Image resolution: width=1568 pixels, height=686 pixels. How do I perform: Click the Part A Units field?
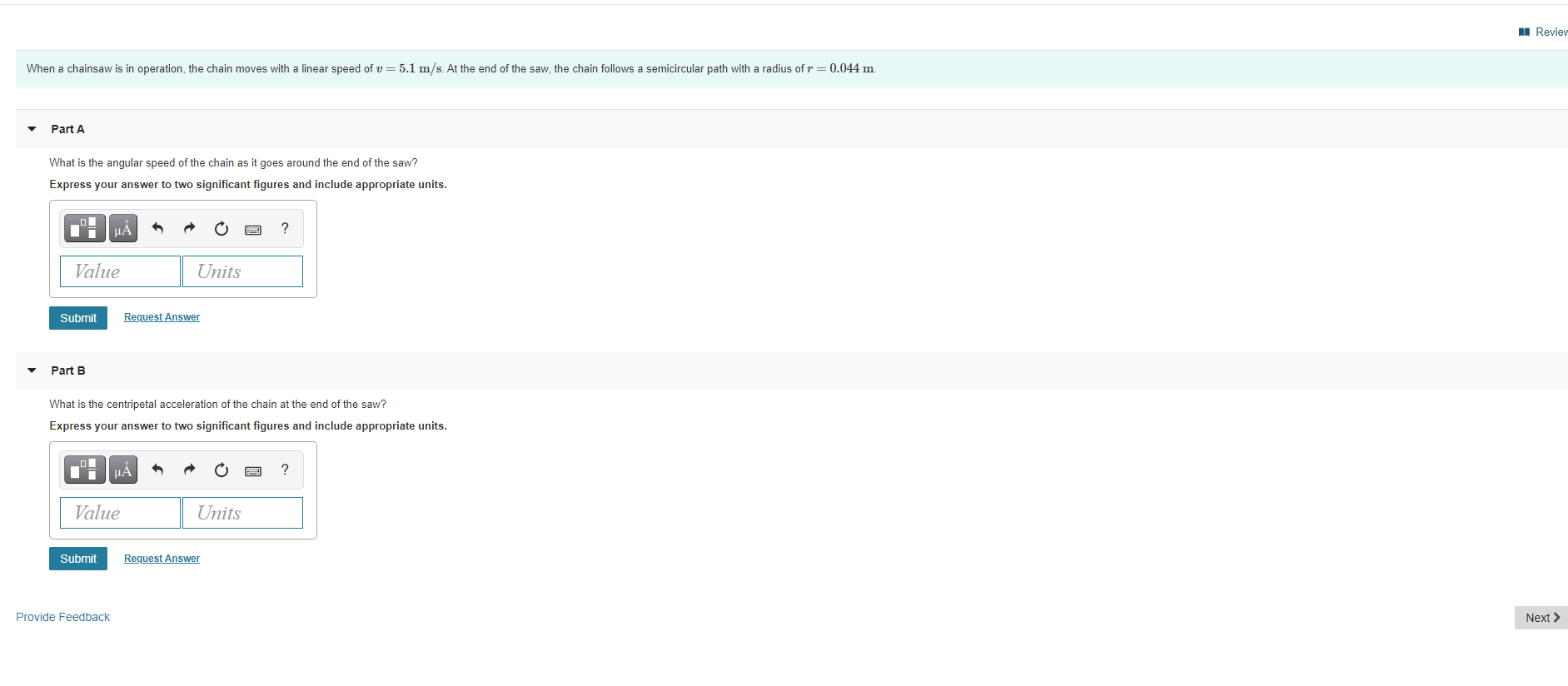242,271
